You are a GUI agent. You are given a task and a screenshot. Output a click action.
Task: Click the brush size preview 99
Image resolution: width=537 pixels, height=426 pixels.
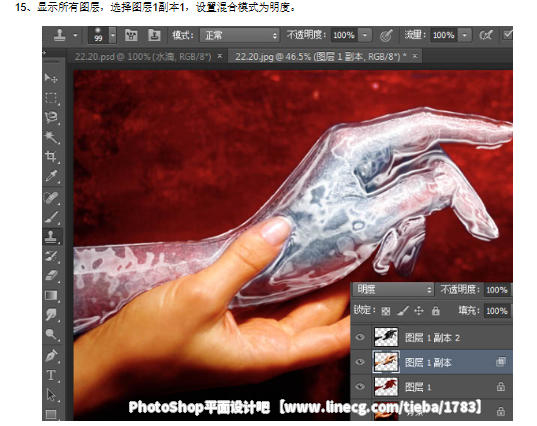tap(98, 35)
